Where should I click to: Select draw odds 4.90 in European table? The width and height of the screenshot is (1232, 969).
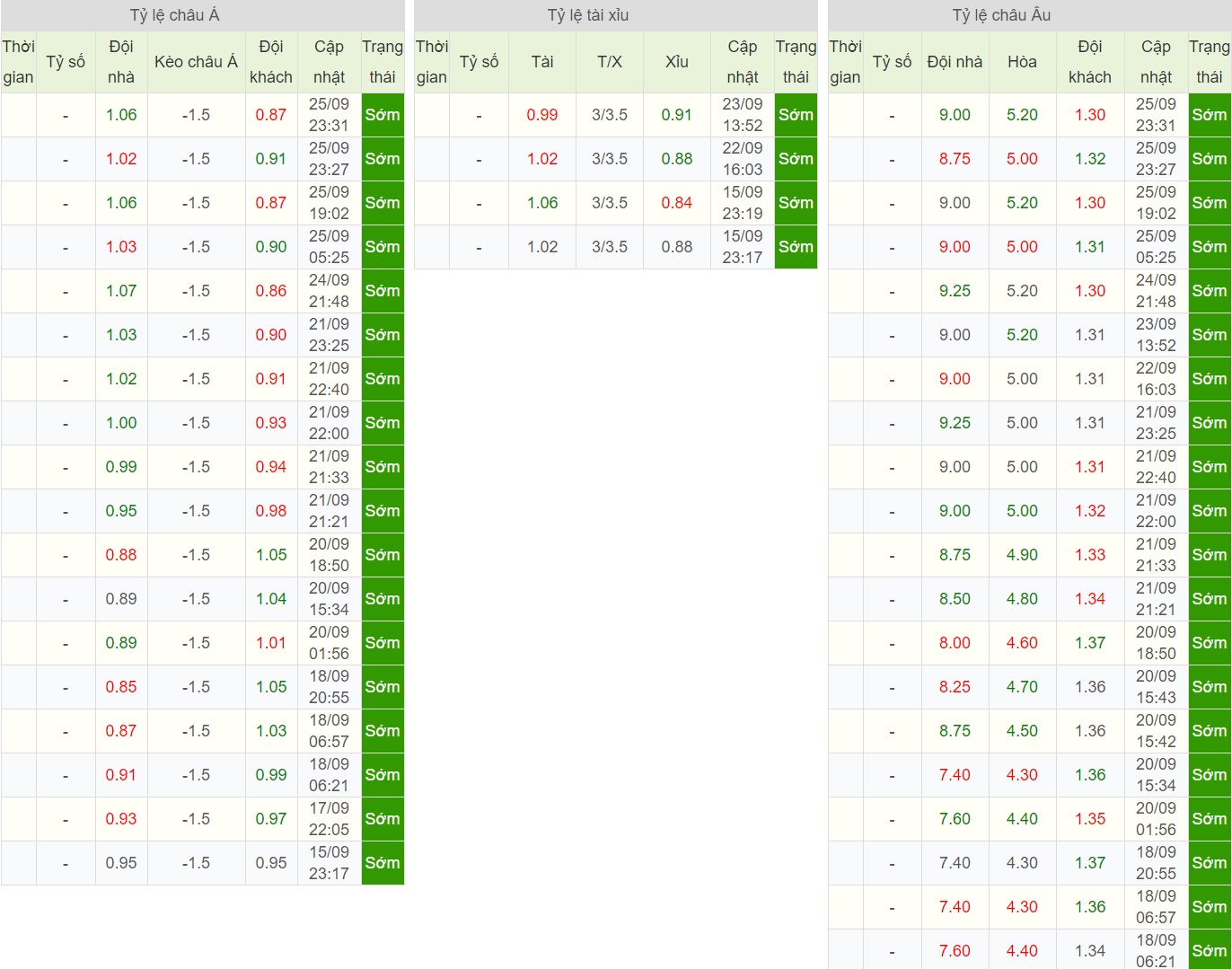click(x=1022, y=555)
